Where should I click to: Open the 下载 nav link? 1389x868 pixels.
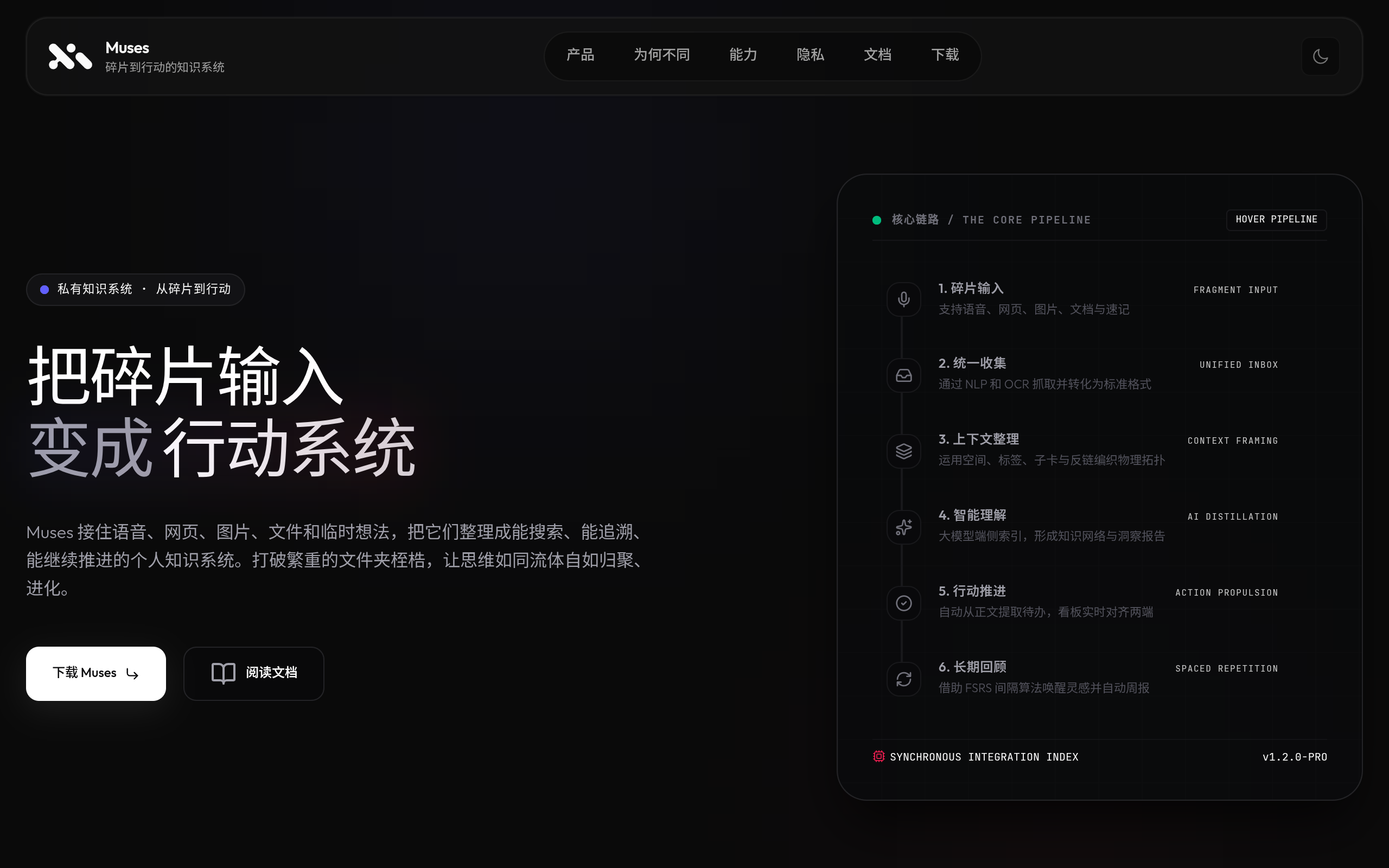(x=945, y=55)
